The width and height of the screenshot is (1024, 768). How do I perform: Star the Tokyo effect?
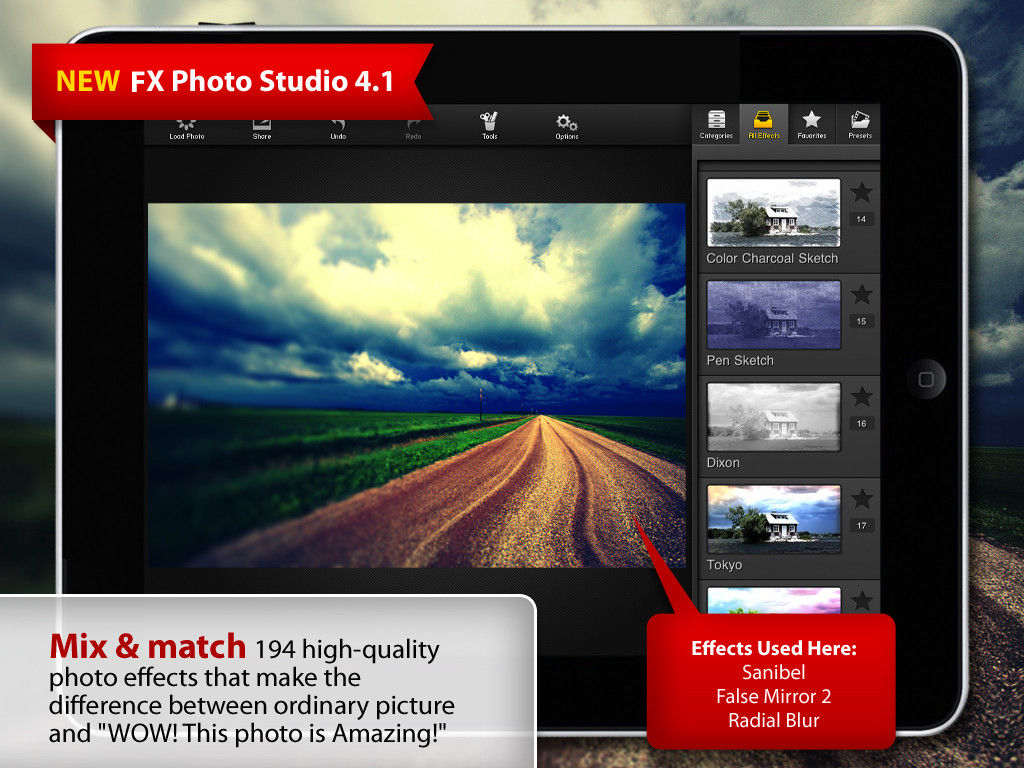pyautogui.click(x=861, y=499)
